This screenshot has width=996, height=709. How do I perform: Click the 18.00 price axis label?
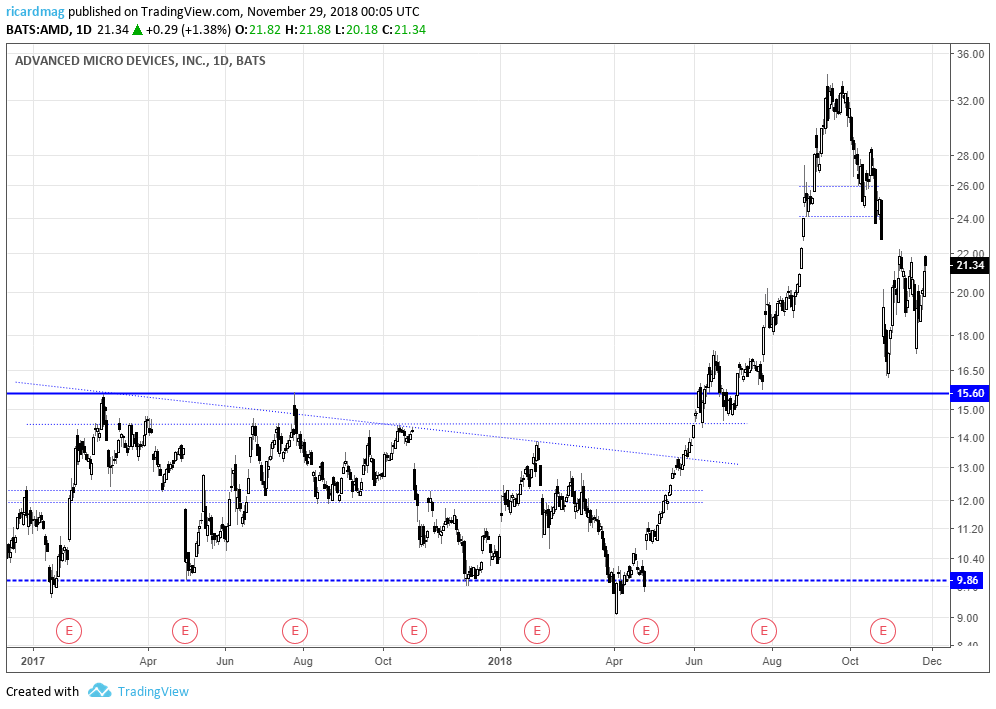(x=971, y=336)
